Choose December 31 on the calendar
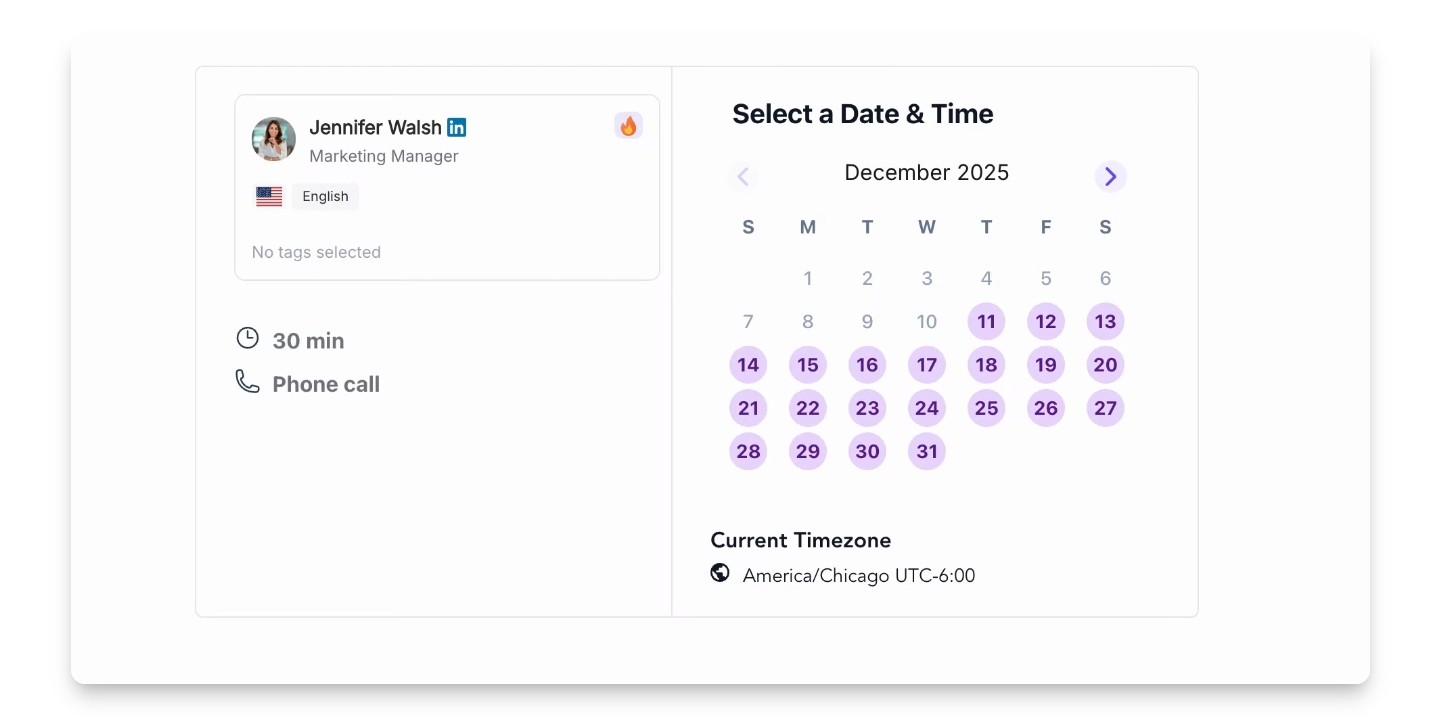Viewport: 1440px width, 720px height. pyautogui.click(x=927, y=451)
